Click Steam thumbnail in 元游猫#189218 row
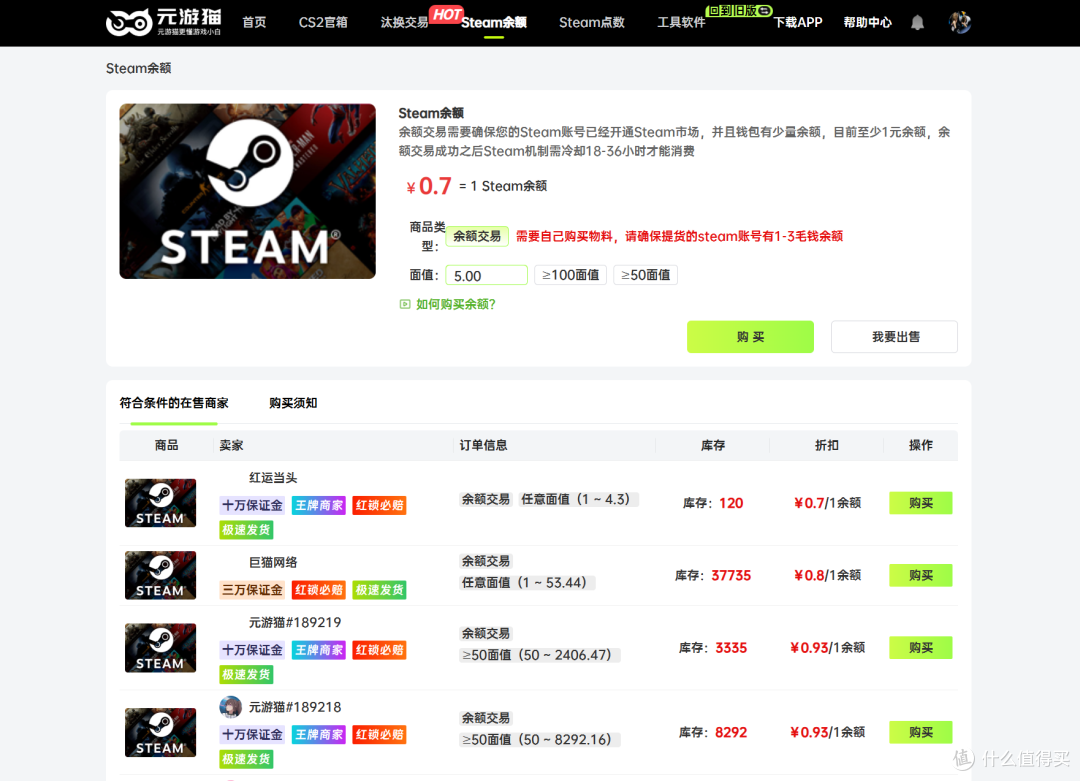Viewport: 1080px width, 781px height. coord(160,733)
